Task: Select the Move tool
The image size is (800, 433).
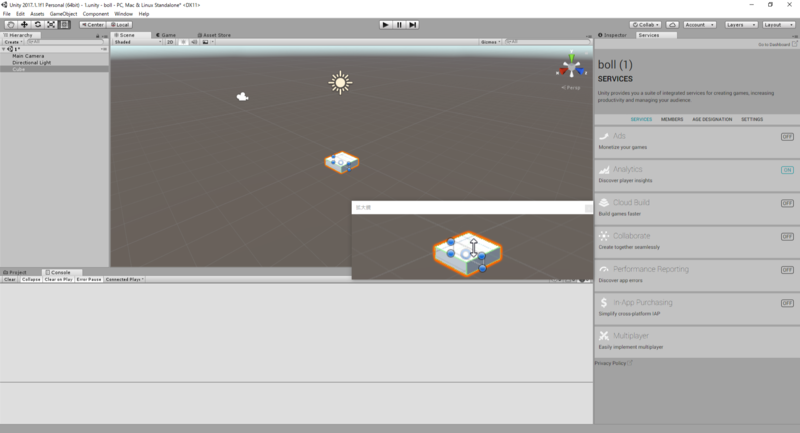Action: (x=24, y=24)
